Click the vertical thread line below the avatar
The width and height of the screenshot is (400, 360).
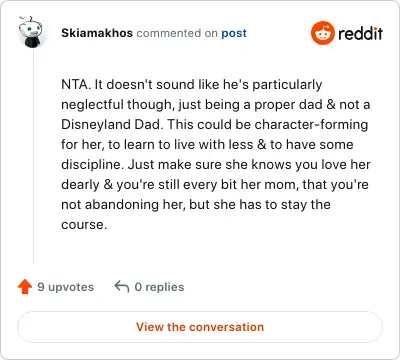click(x=33, y=157)
